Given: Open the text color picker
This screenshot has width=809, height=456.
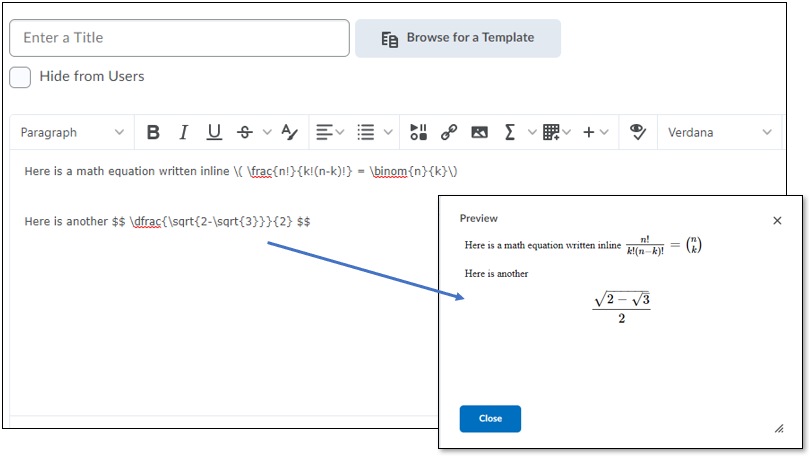Looking at the screenshot, I should [289, 132].
